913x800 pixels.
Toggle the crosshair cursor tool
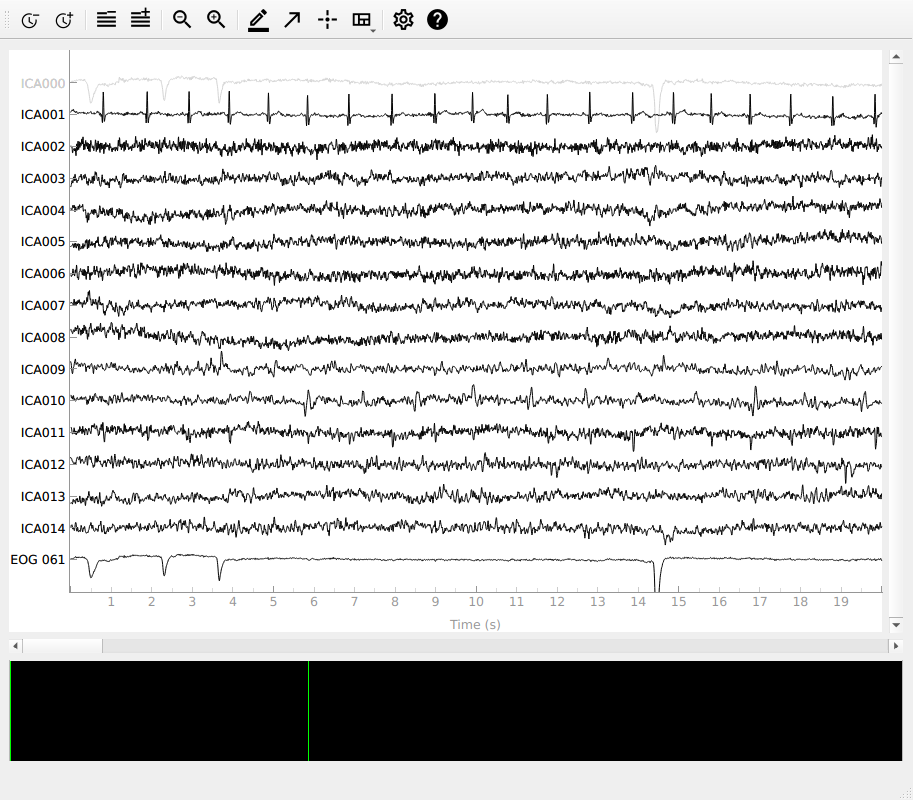[327, 19]
